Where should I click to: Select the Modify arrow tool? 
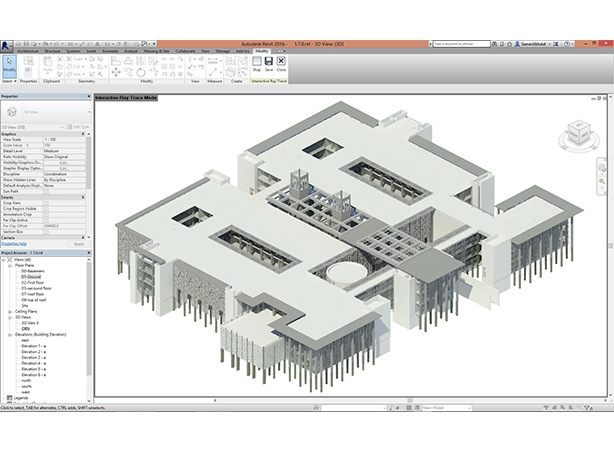tap(9, 65)
